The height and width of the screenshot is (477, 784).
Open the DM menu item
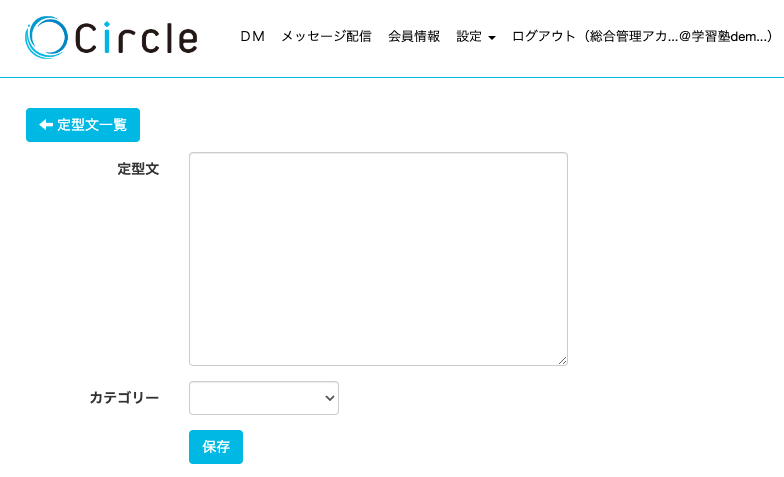point(252,37)
